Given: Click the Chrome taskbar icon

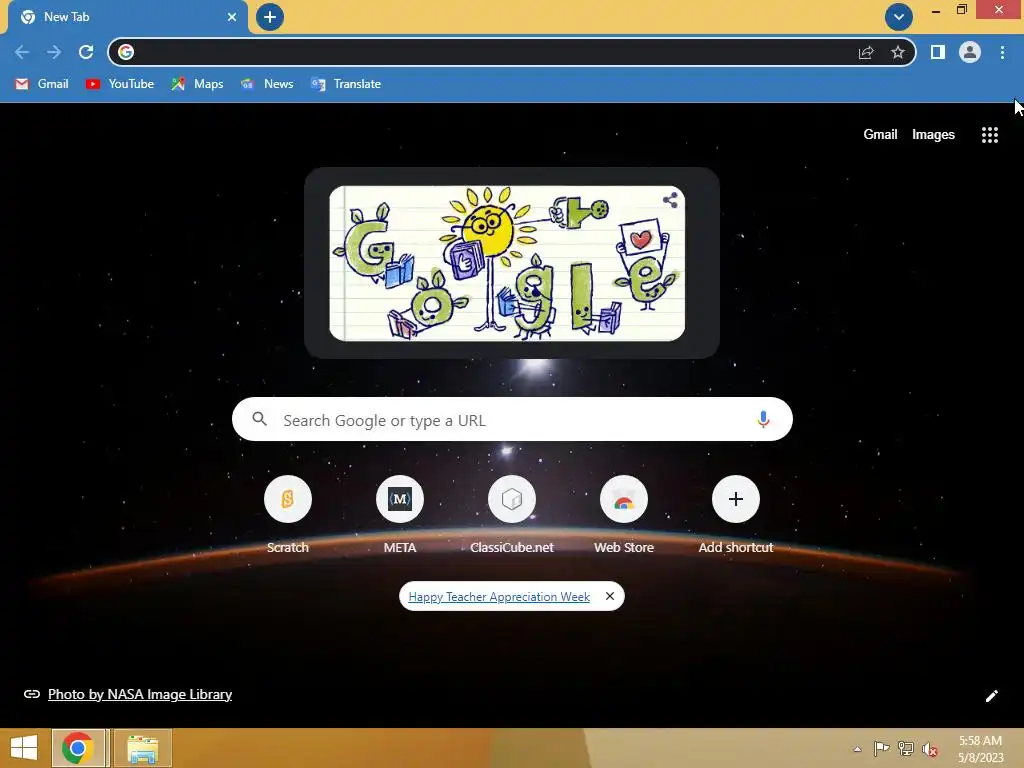Looking at the screenshot, I should (x=78, y=748).
